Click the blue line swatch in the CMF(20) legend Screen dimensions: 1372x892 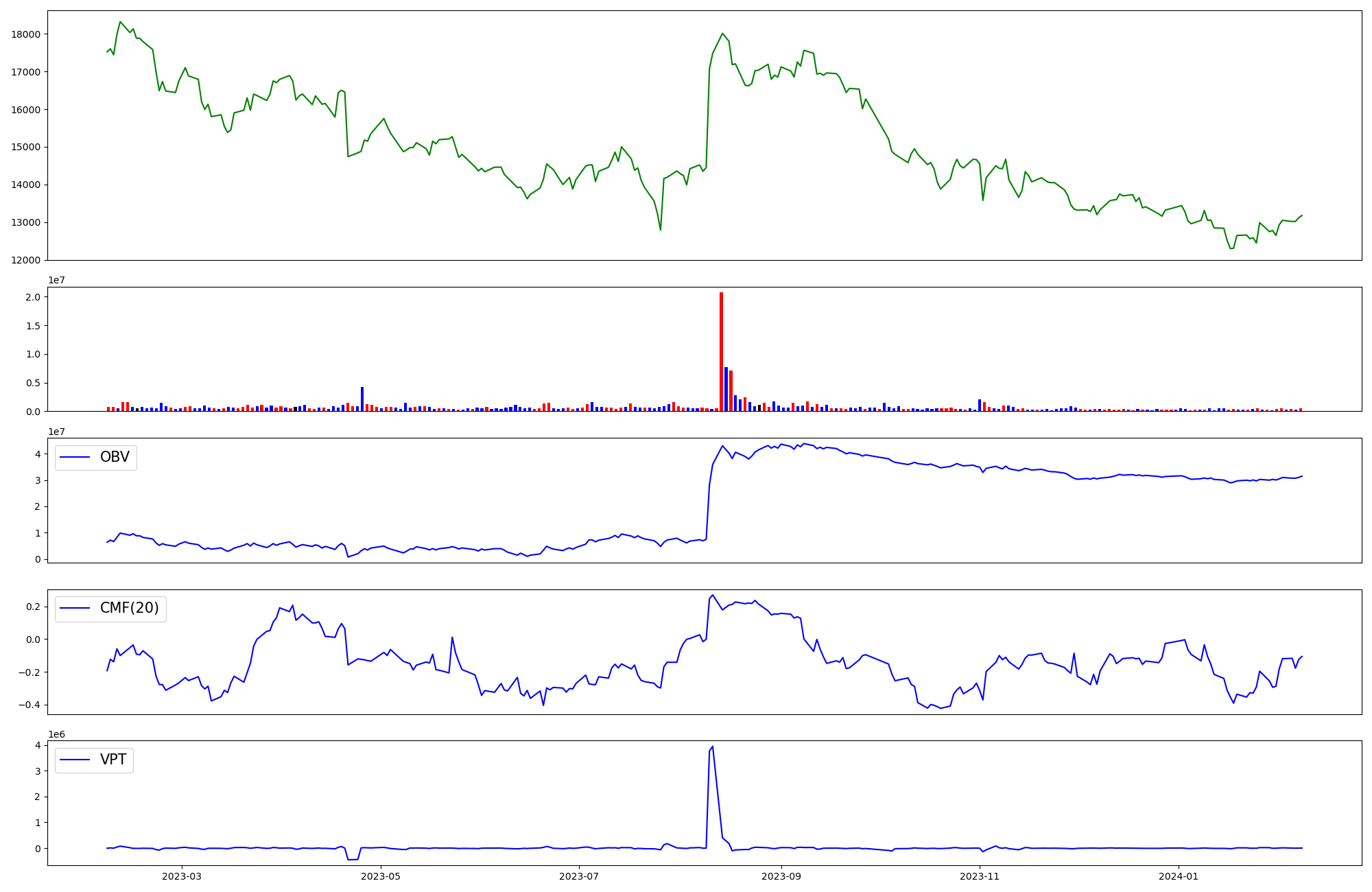click(x=75, y=609)
